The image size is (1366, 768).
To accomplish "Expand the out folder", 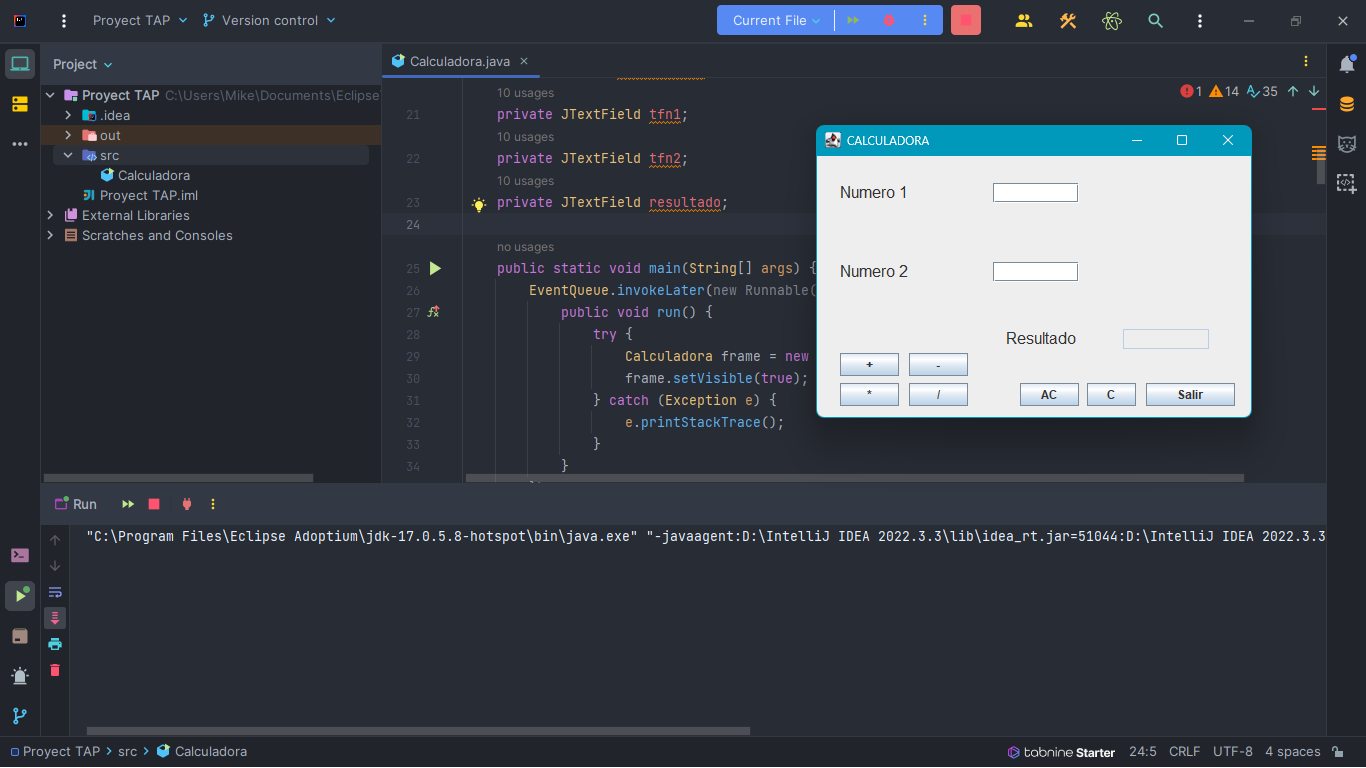I will coord(68,135).
